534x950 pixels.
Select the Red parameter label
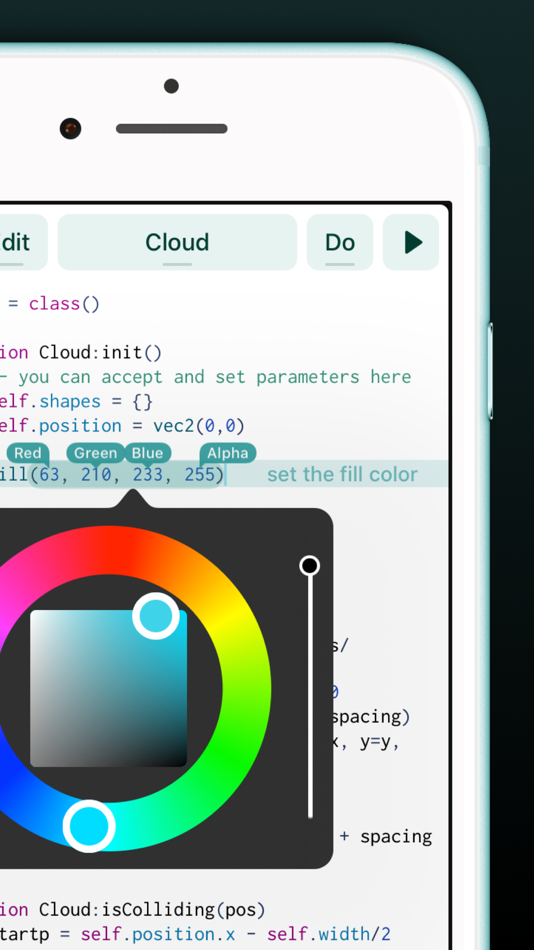[x=28, y=453]
